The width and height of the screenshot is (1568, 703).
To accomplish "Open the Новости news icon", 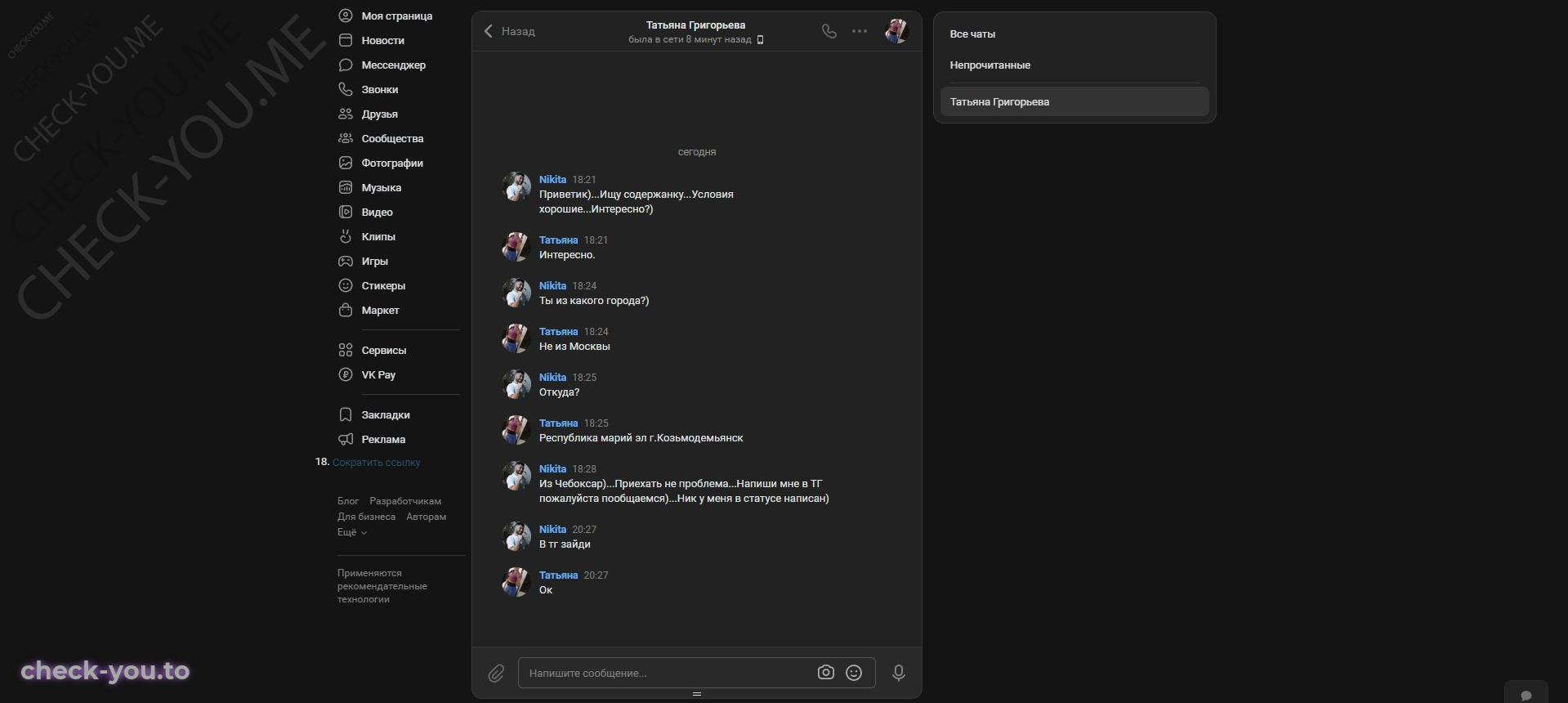I will (346, 40).
